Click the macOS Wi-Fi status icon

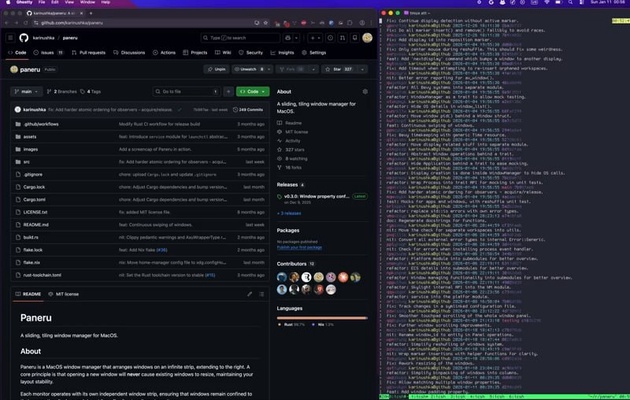[546, 2]
